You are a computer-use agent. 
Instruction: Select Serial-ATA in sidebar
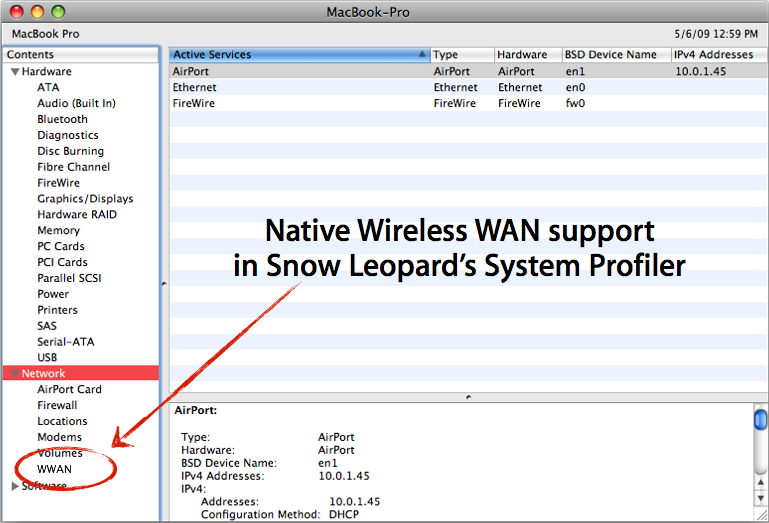66,342
